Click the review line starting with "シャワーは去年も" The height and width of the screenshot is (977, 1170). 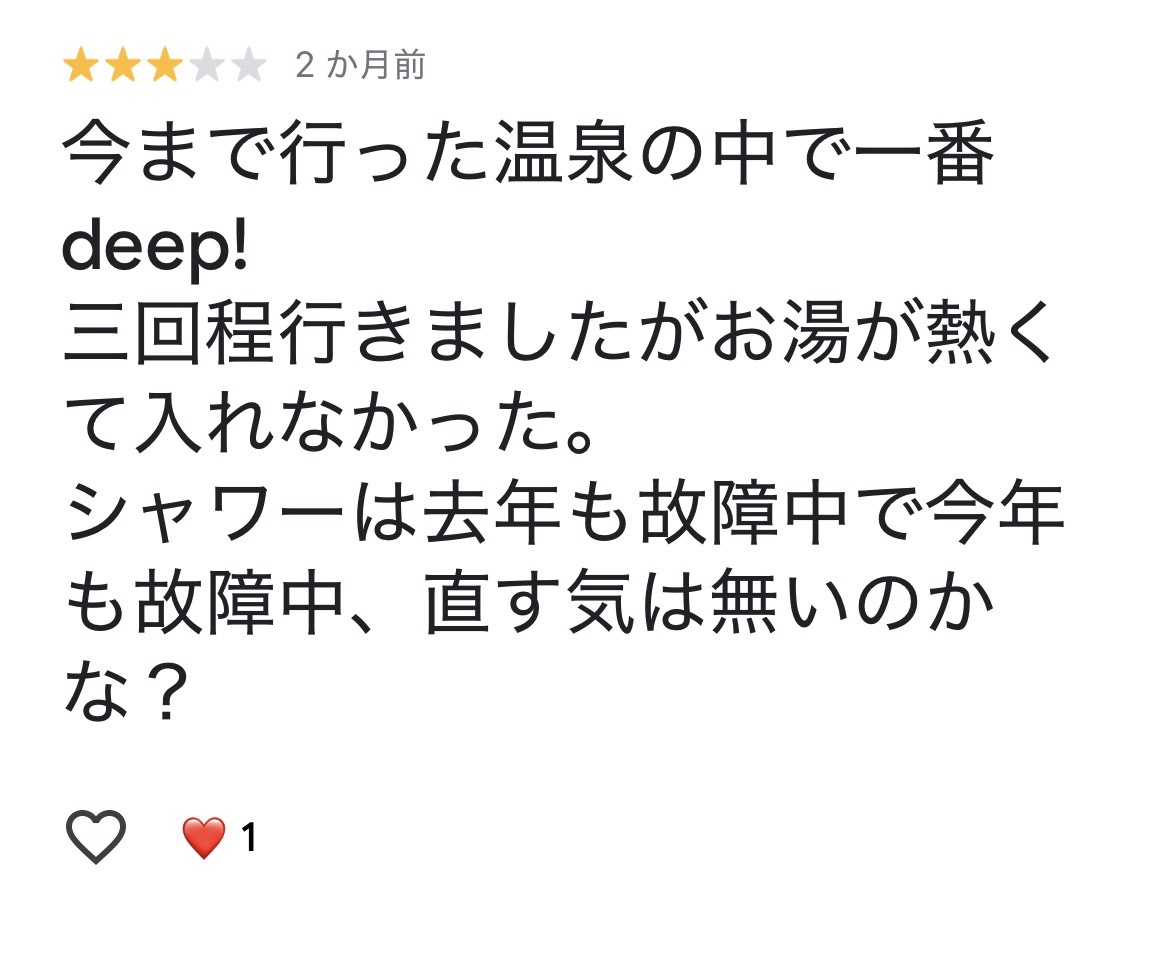[565, 518]
